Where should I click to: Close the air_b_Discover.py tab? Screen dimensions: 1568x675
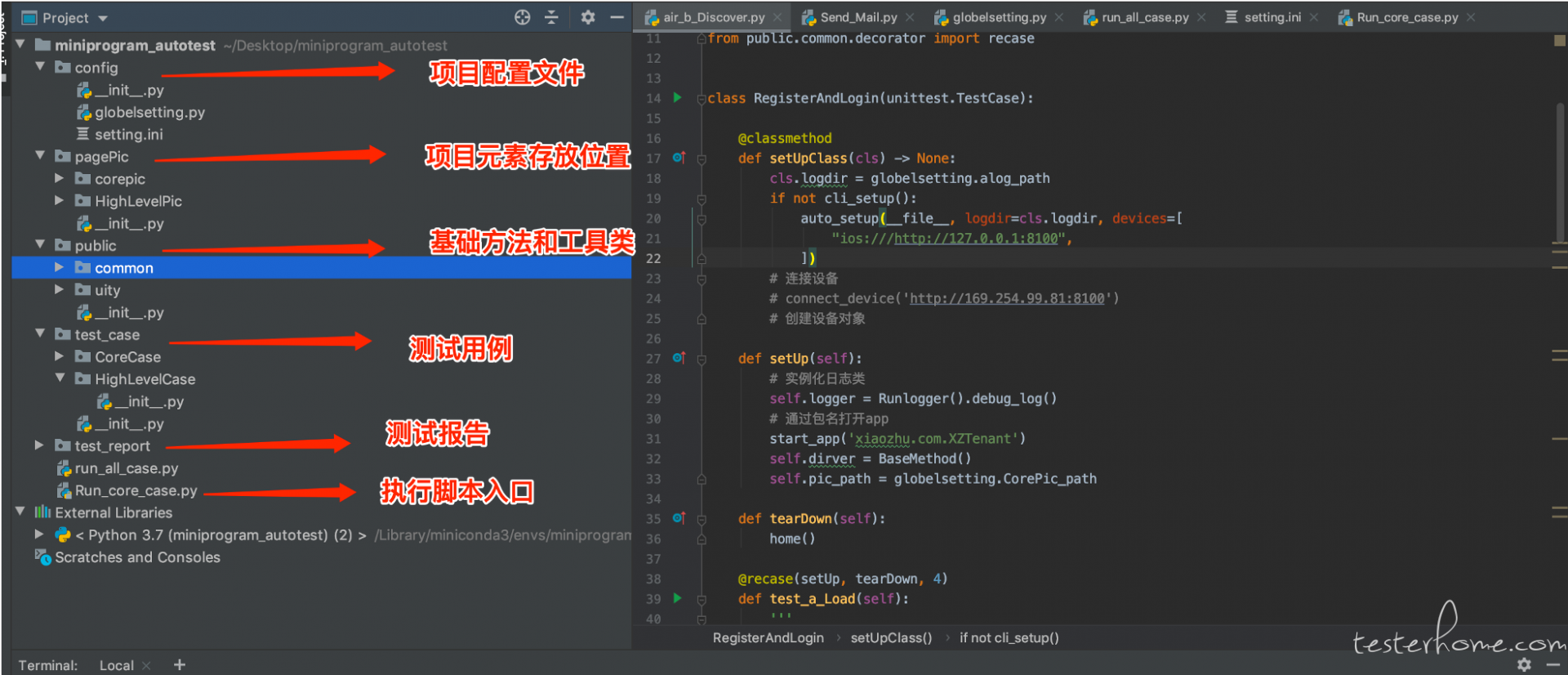pyautogui.click(x=777, y=17)
